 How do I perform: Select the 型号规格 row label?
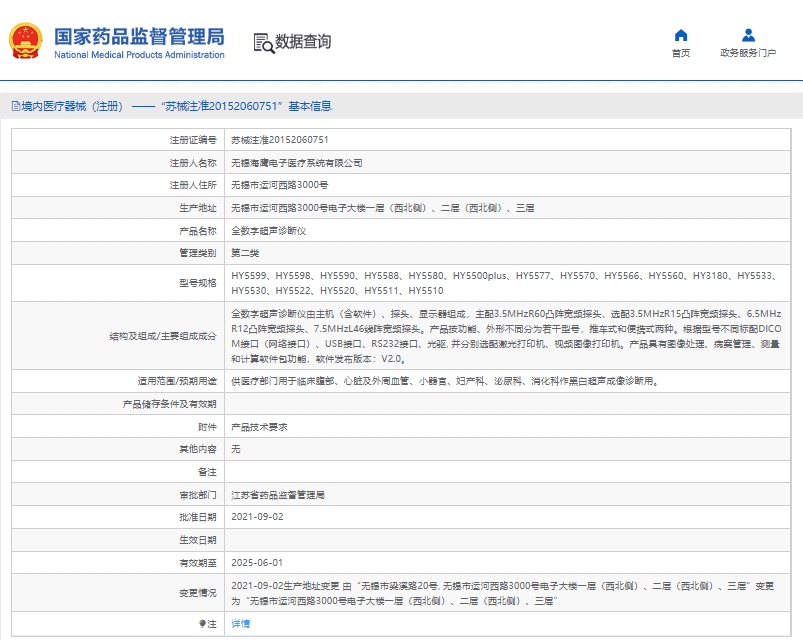tap(198, 283)
